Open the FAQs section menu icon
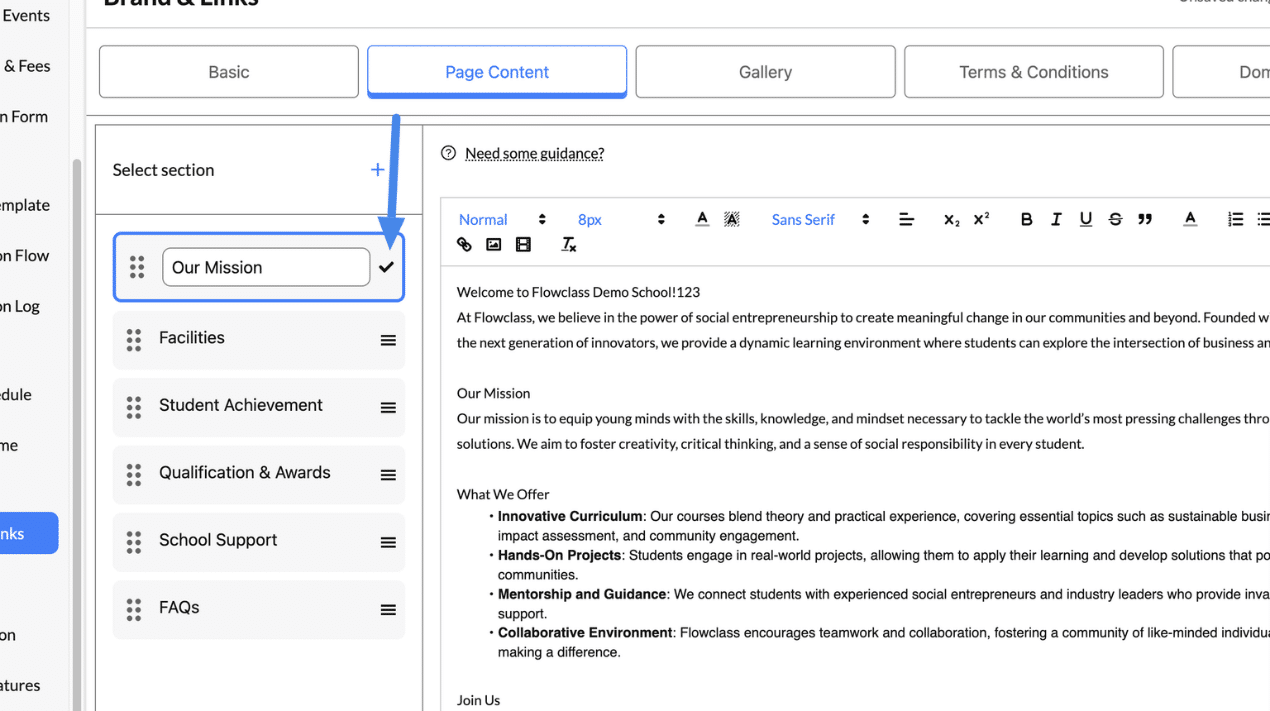 (x=388, y=610)
